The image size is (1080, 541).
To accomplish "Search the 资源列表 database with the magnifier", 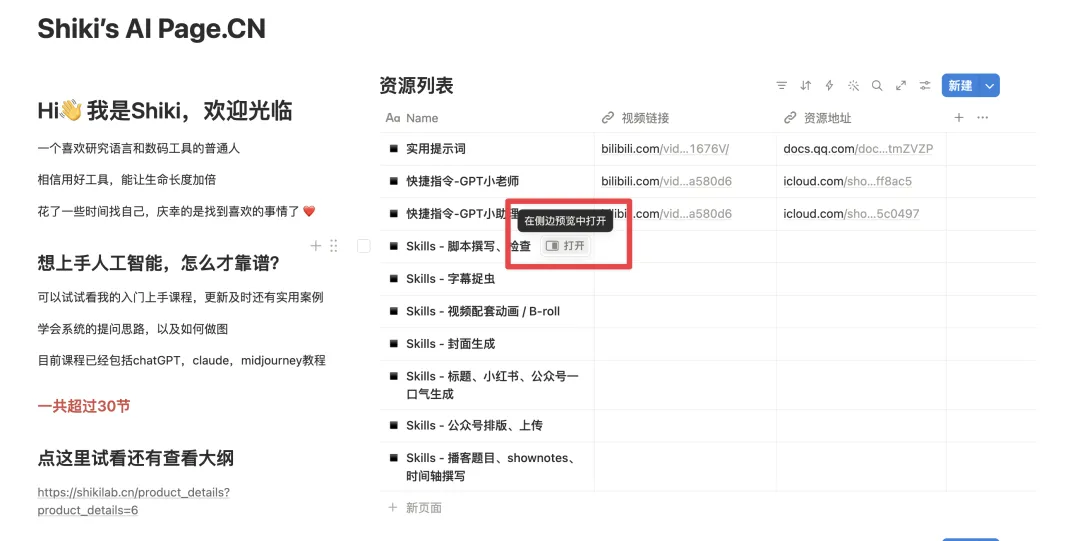I will (x=877, y=86).
